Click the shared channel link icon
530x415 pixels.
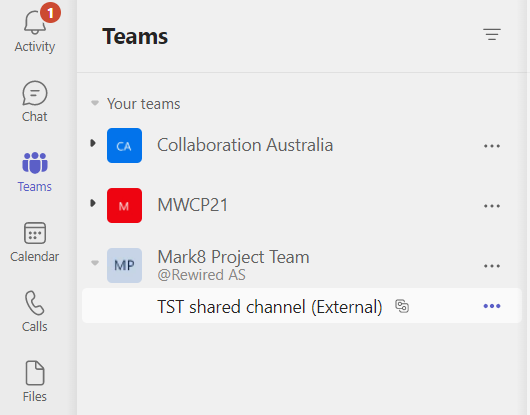(402, 306)
